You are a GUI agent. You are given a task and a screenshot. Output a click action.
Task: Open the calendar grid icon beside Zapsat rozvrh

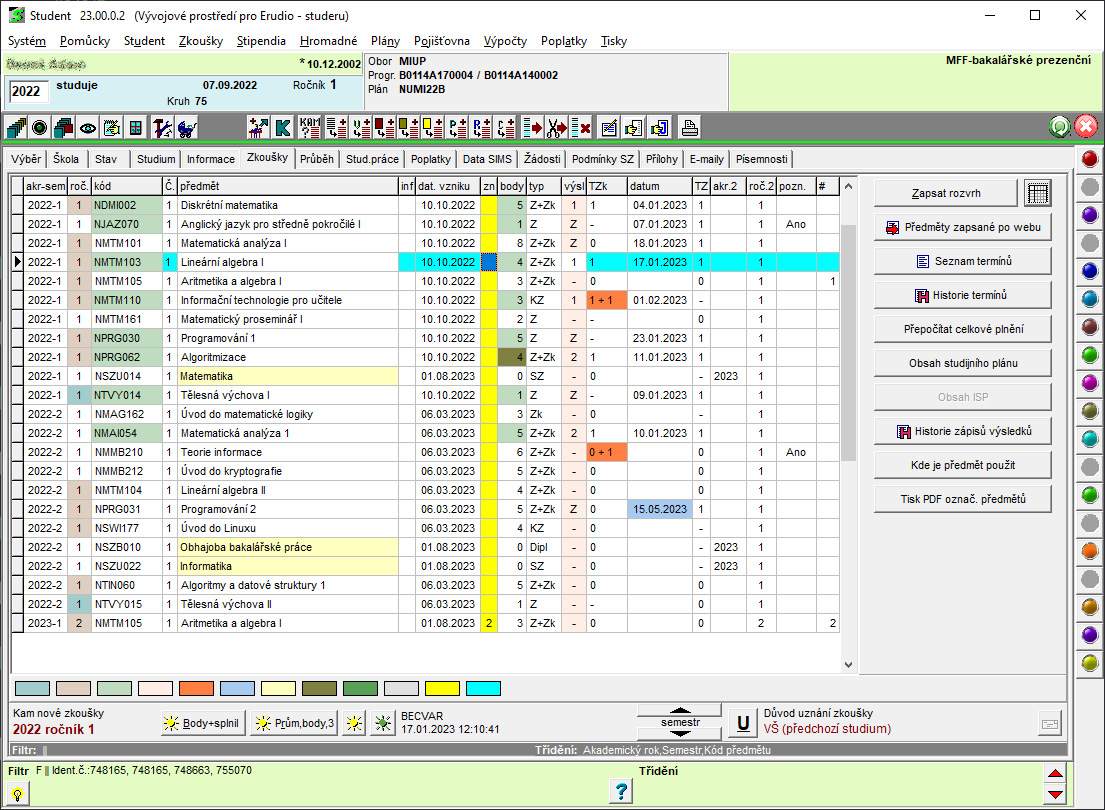click(x=1038, y=193)
